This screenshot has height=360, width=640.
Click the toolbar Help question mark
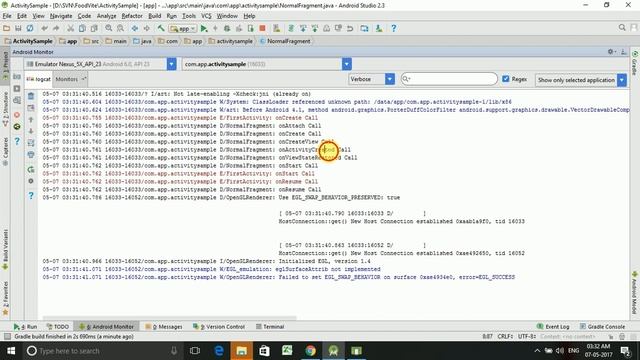[393, 28]
